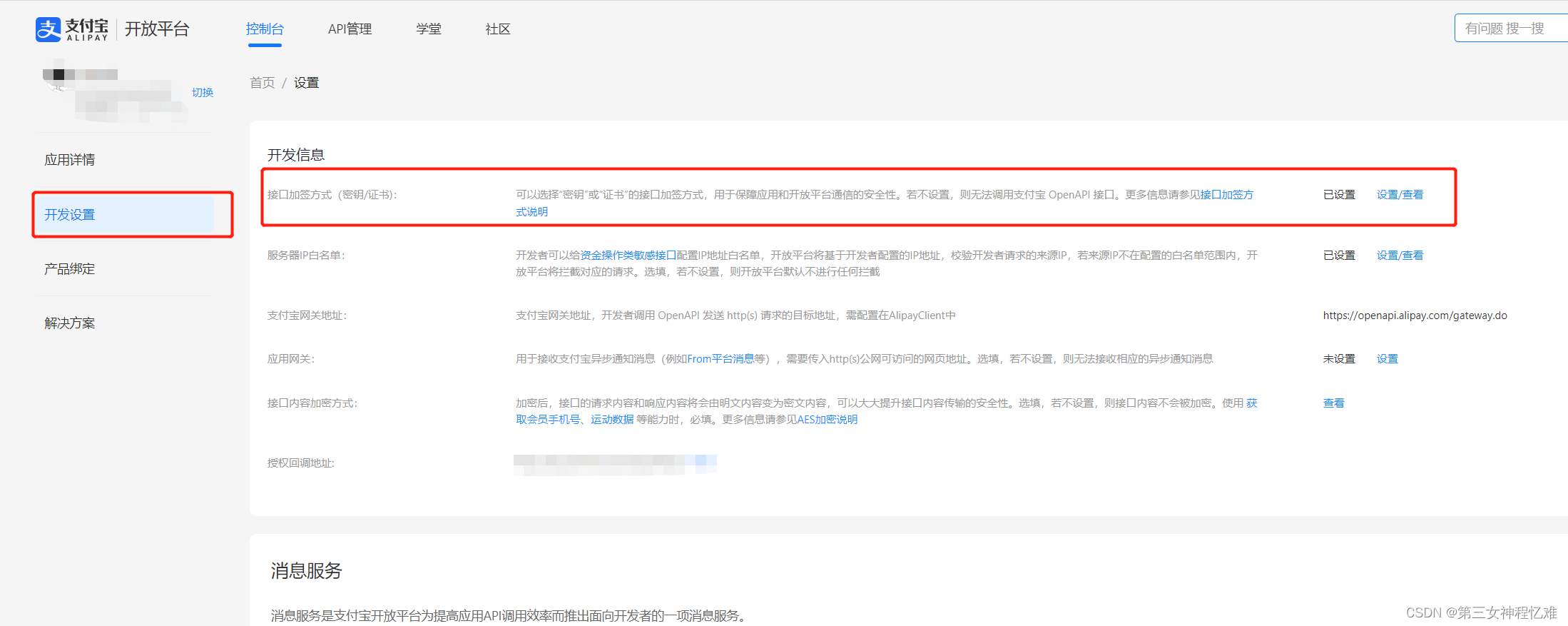1568x626 pixels.
Task: Go to the 学堂 tab
Action: point(429,29)
